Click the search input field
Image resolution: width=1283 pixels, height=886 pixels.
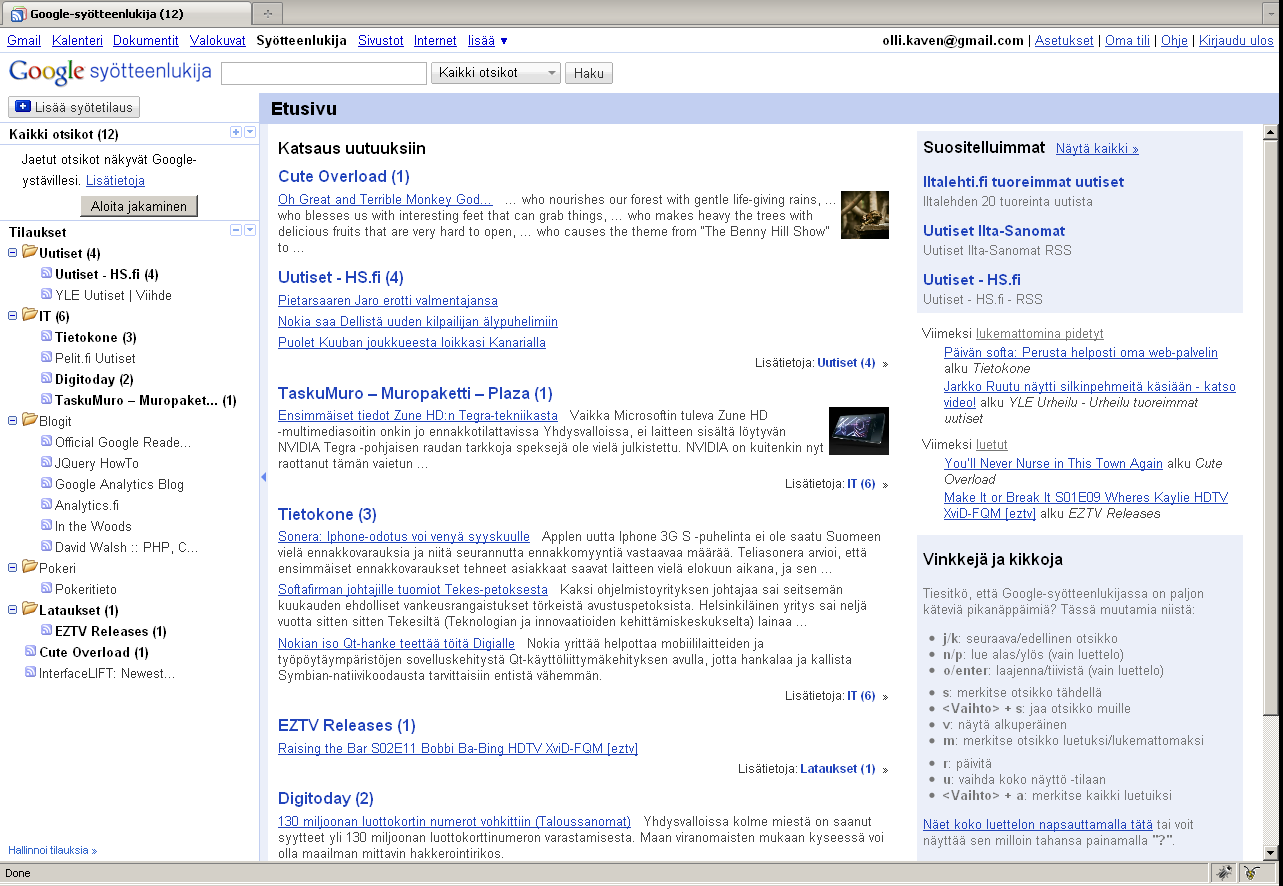324,73
